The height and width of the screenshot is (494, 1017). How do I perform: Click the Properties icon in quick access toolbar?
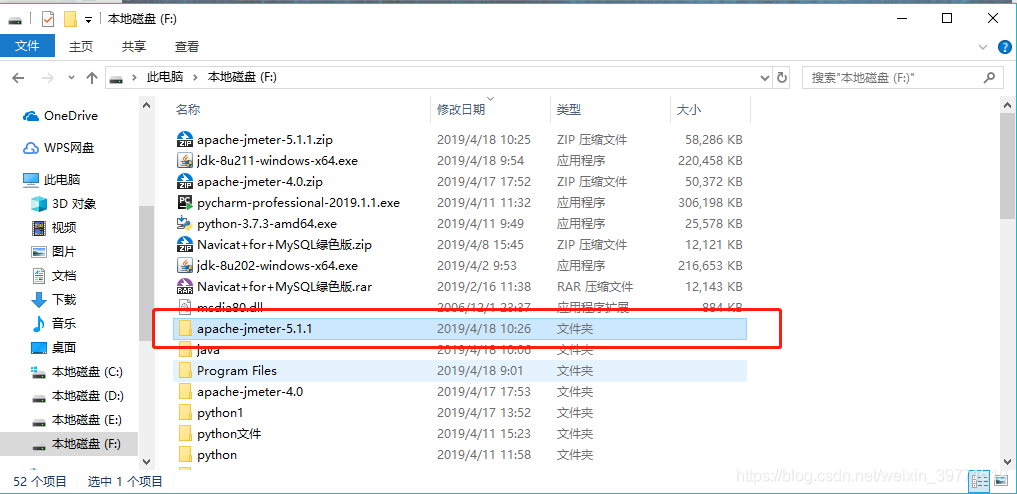pyautogui.click(x=49, y=19)
